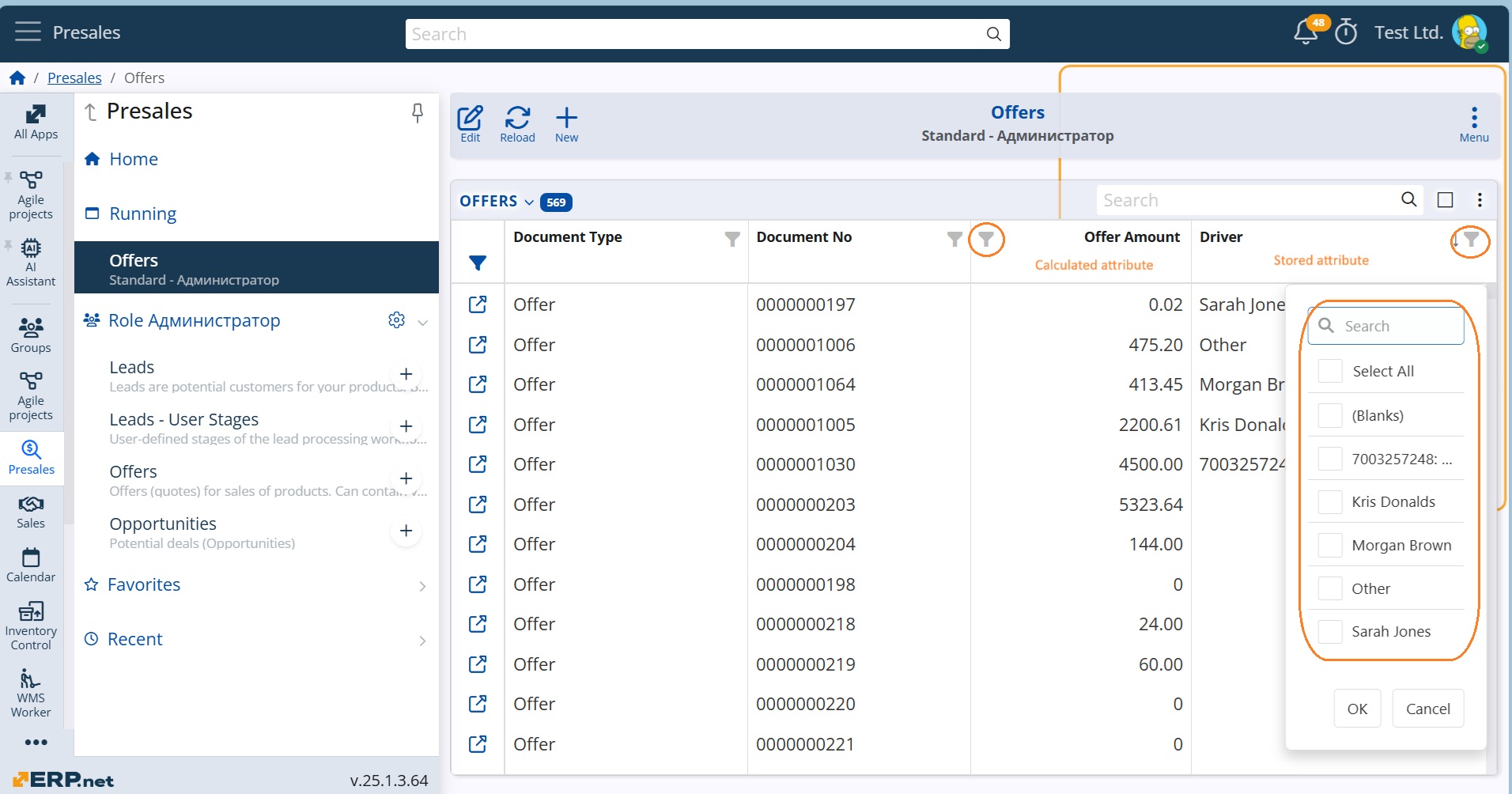Go up from Presales panel arrow
This screenshot has width=1512, height=794.
(x=91, y=112)
